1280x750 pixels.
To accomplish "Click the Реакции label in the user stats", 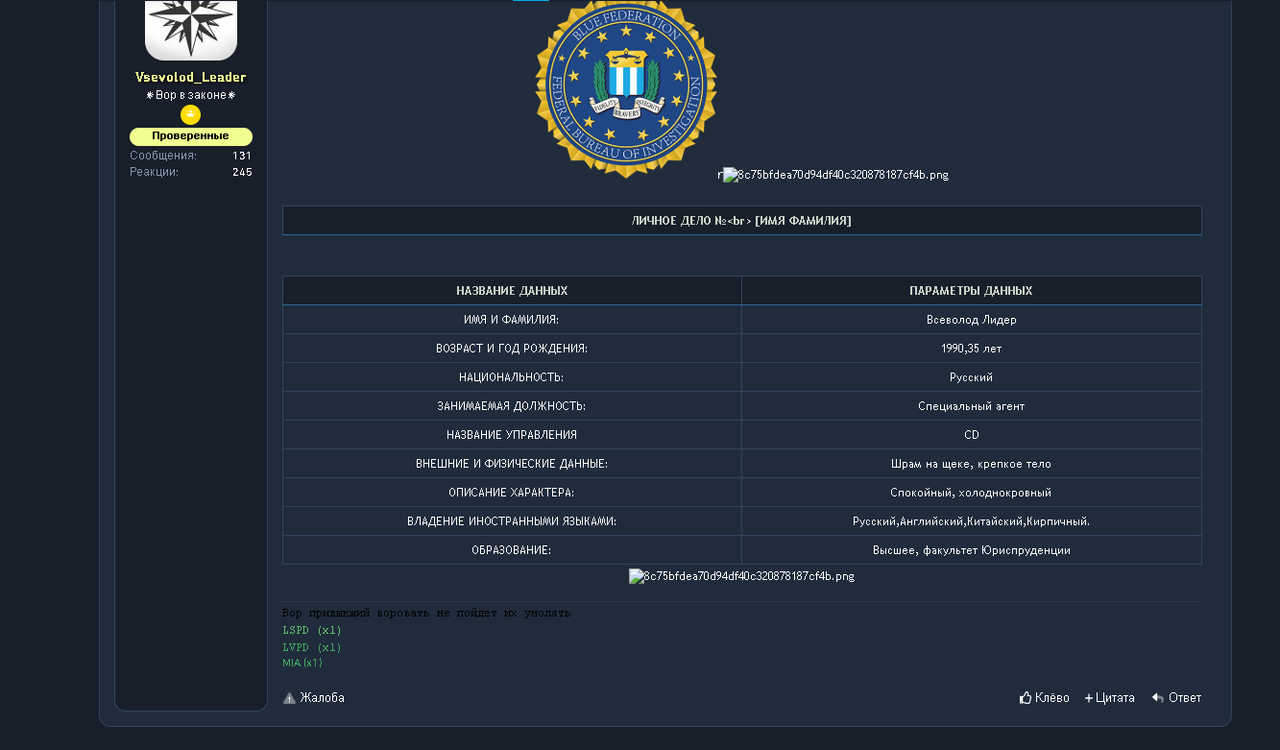I will tap(154, 172).
